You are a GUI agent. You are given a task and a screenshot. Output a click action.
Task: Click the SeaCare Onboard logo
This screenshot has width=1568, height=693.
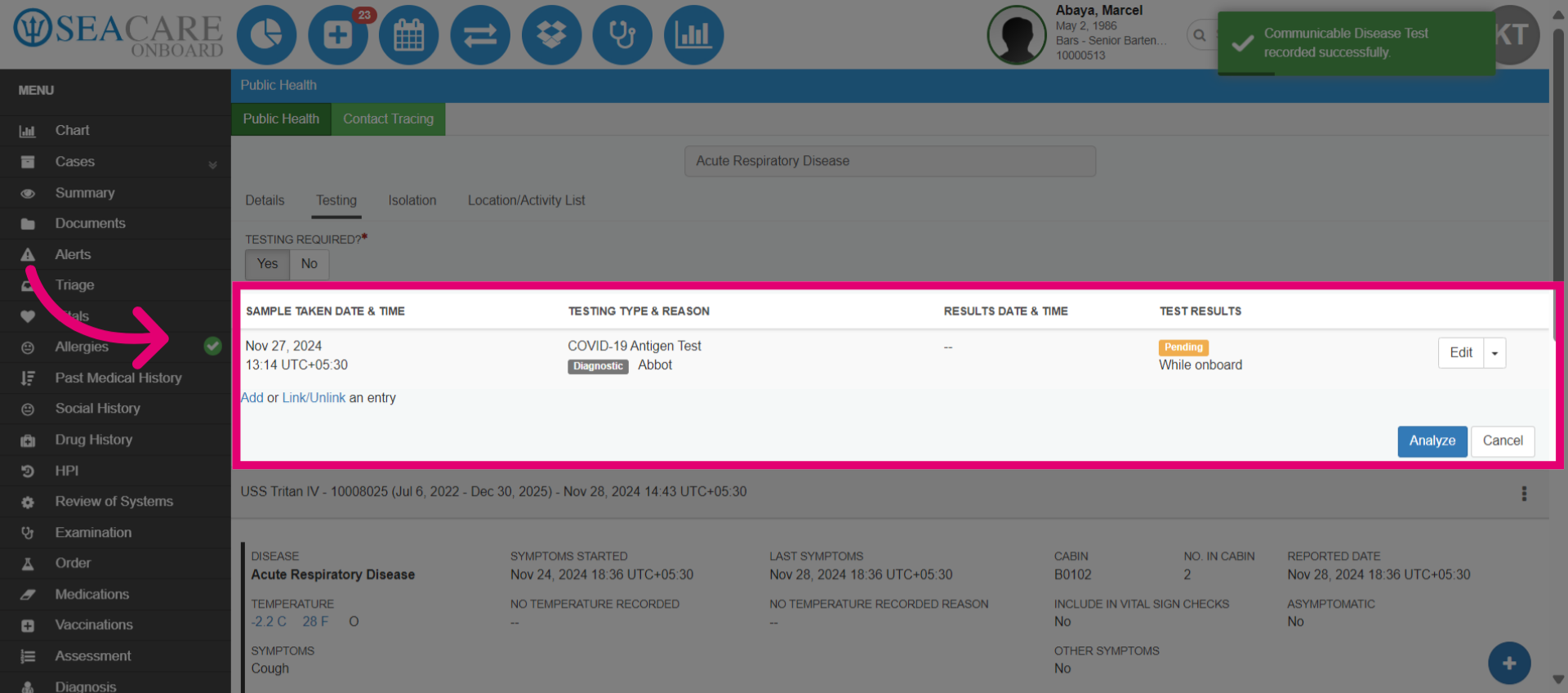click(118, 35)
